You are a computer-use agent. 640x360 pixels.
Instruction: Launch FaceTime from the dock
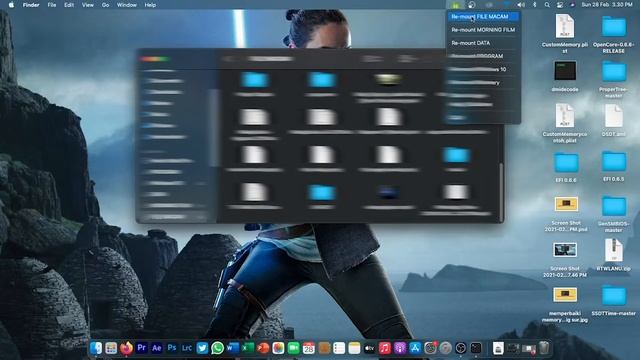(293, 348)
